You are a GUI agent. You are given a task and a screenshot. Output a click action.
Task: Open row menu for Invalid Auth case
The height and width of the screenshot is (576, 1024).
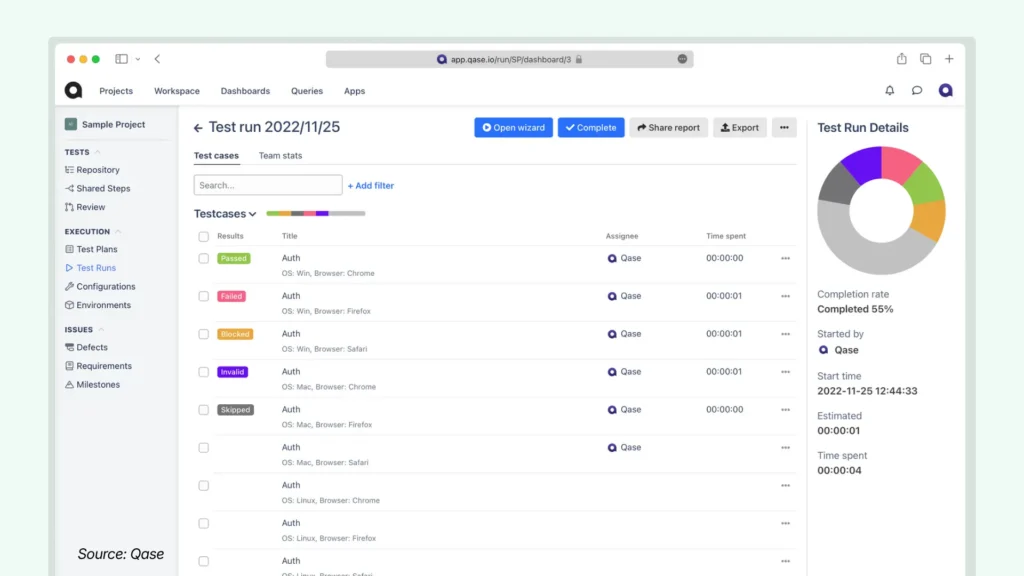coord(785,372)
